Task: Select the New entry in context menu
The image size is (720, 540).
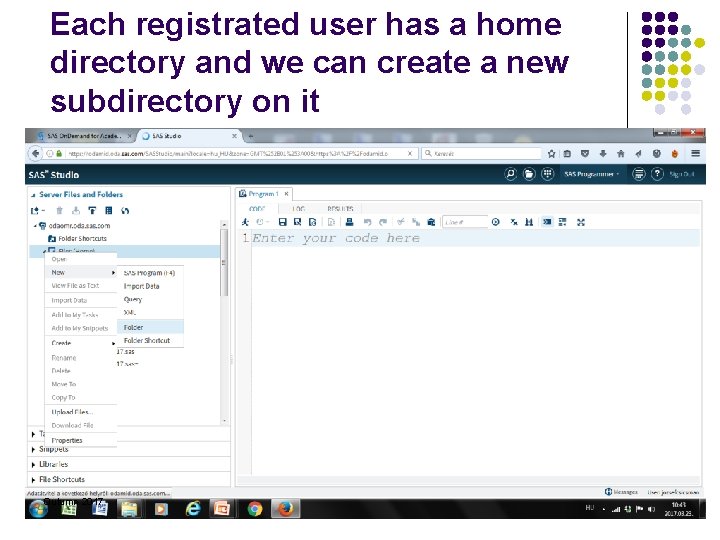Action: click(81, 272)
